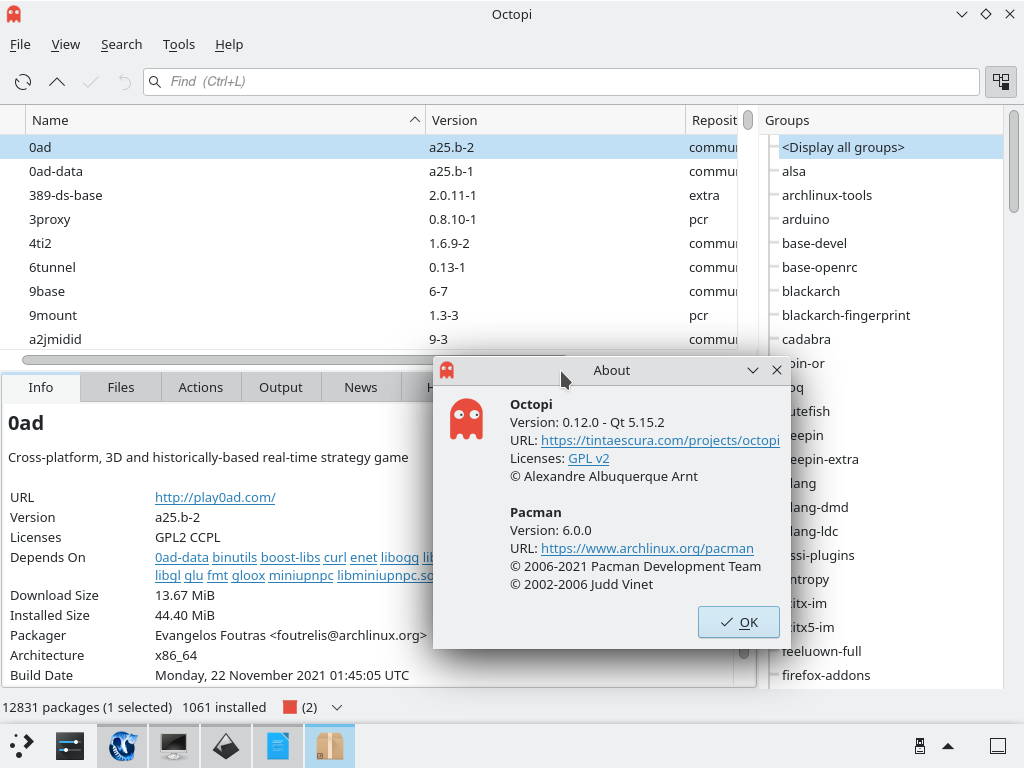Click the show desktop tray icon

click(x=998, y=746)
